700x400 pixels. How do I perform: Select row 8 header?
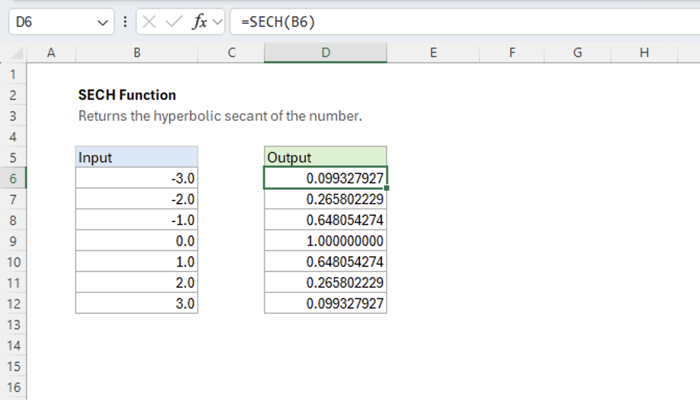pos(13,220)
